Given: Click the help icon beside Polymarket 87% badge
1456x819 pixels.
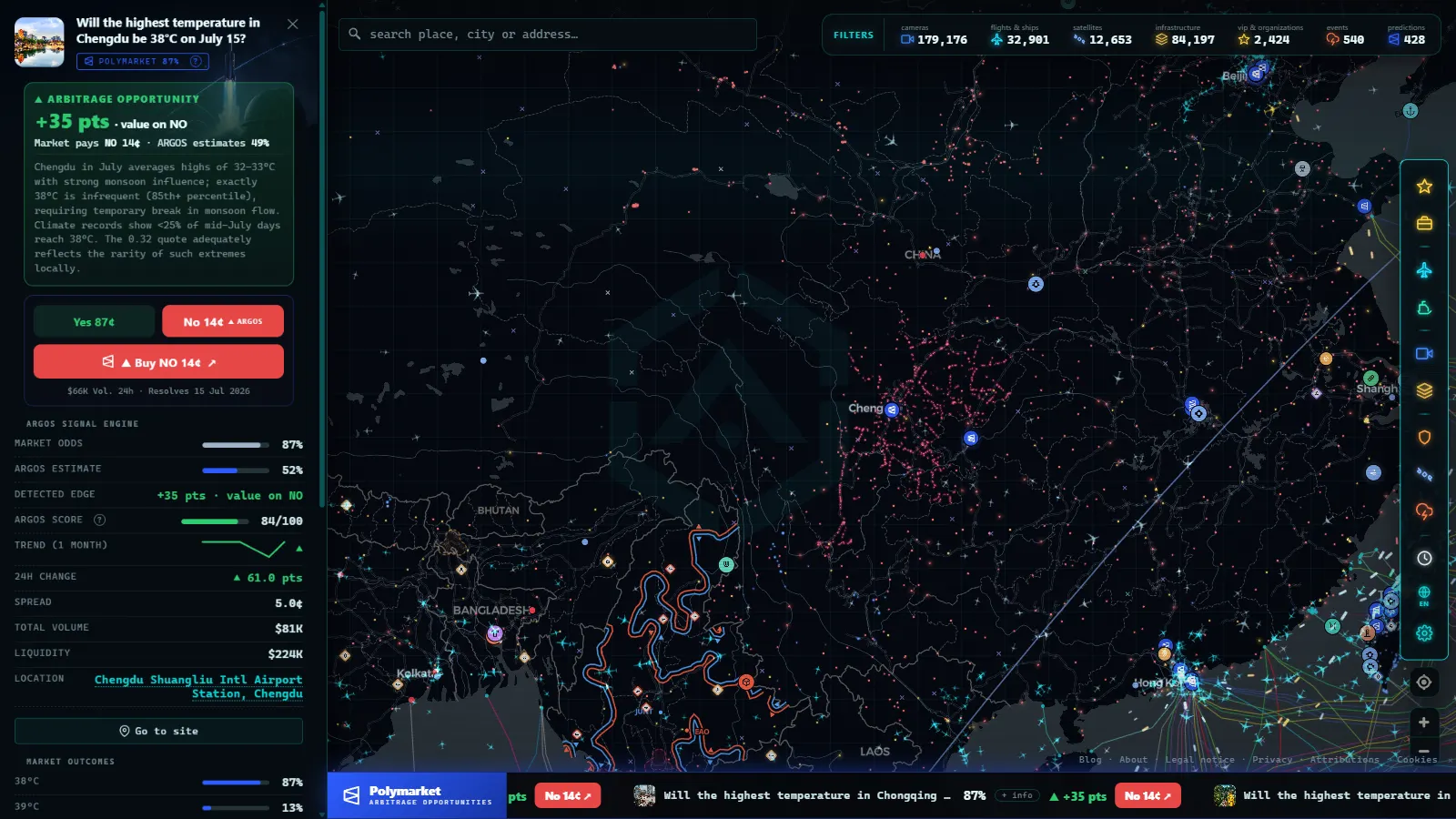Looking at the screenshot, I should pyautogui.click(x=196, y=61).
